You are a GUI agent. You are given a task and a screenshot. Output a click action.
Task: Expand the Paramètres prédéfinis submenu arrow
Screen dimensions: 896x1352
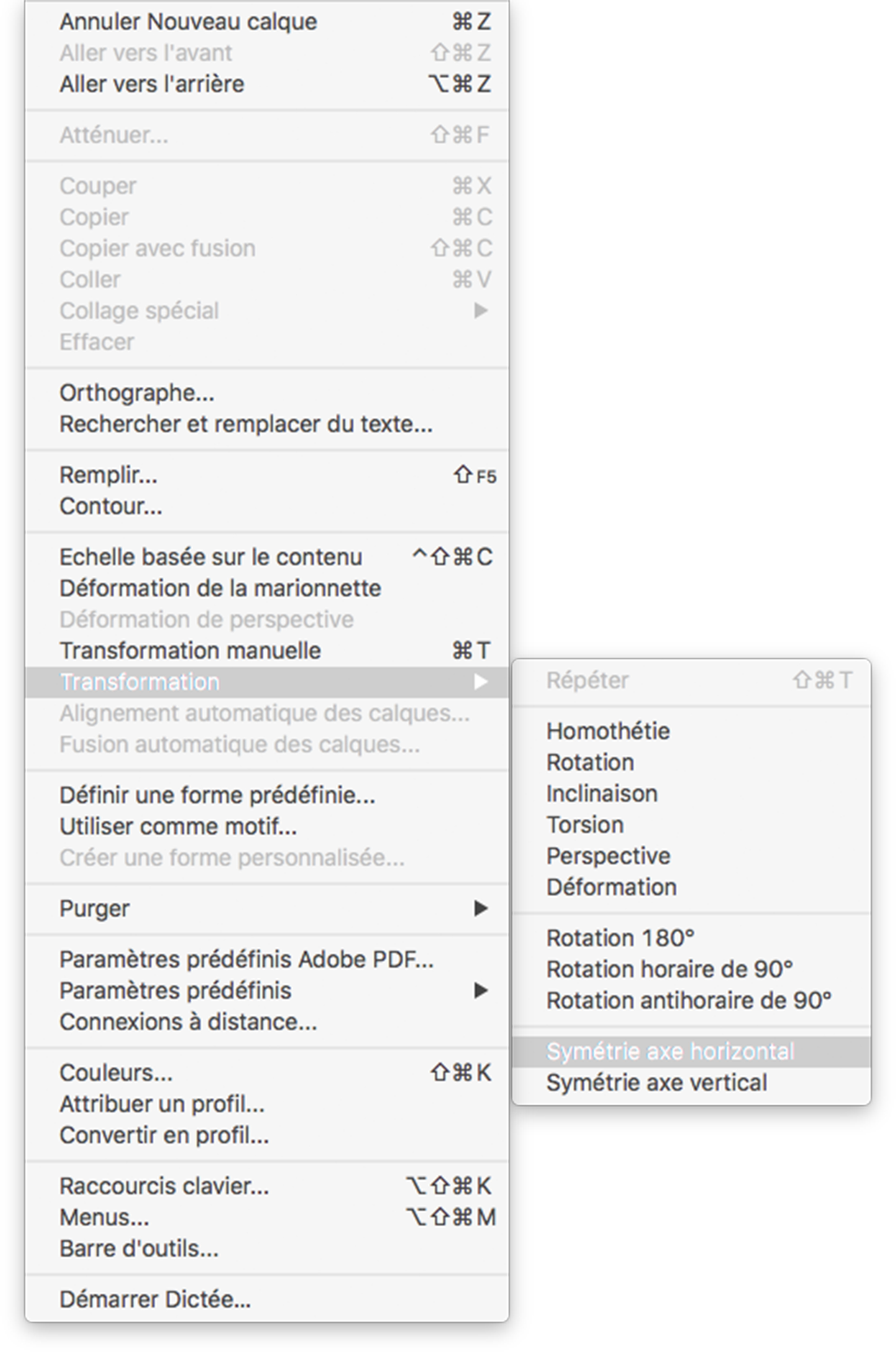[481, 991]
